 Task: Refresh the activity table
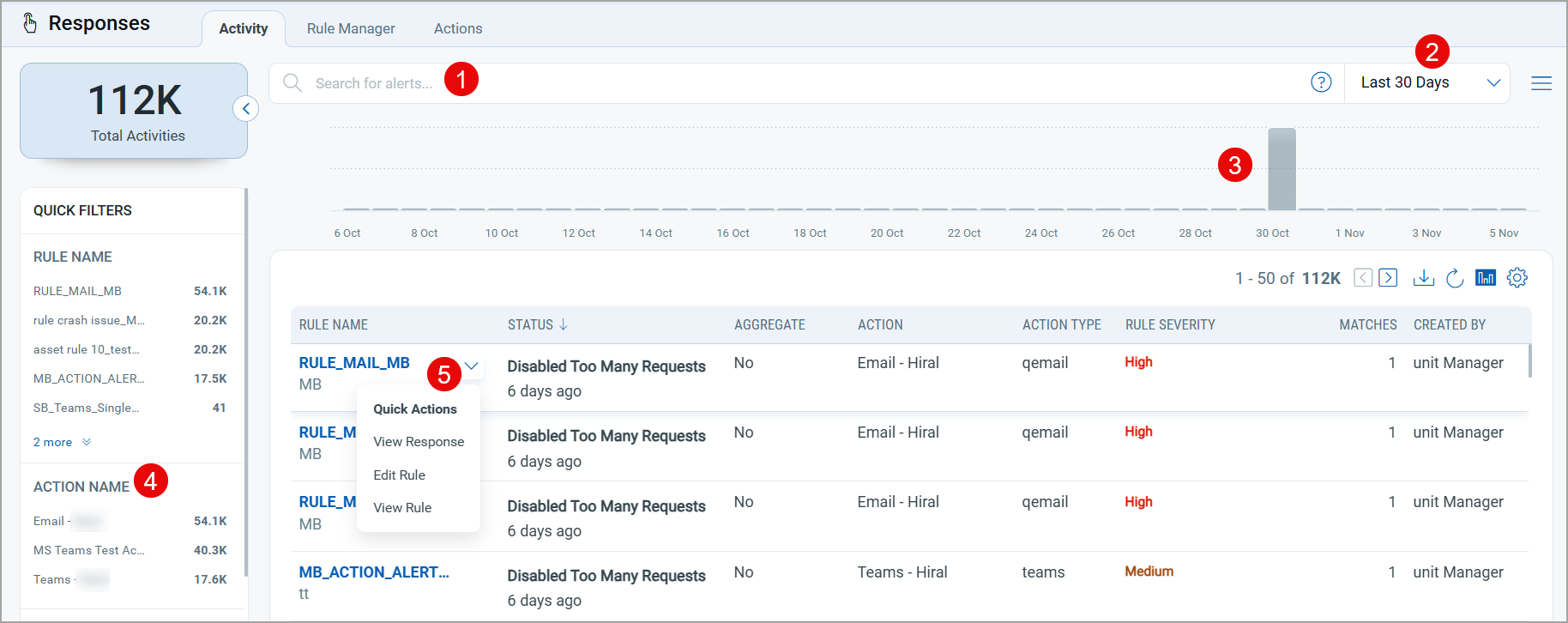coord(1455,278)
